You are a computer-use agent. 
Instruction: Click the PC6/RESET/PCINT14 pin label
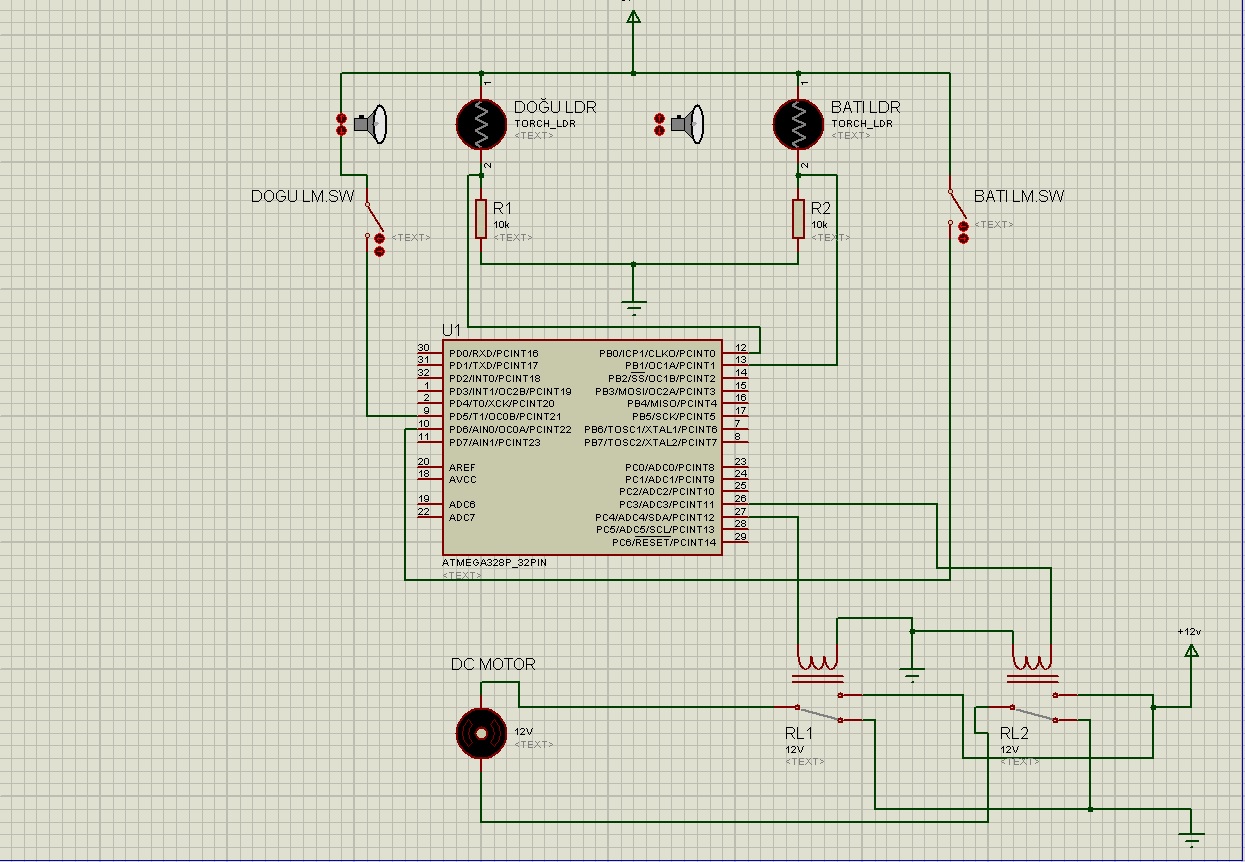[x=665, y=543]
